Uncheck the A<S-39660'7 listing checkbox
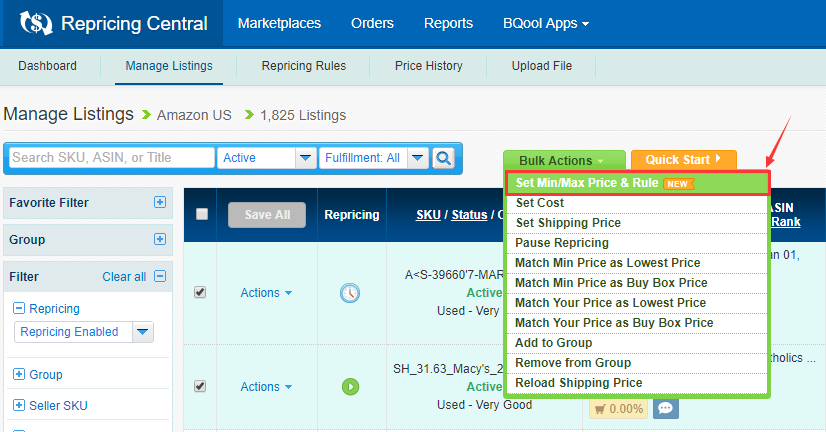This screenshot has height=432, width=826. point(200,292)
